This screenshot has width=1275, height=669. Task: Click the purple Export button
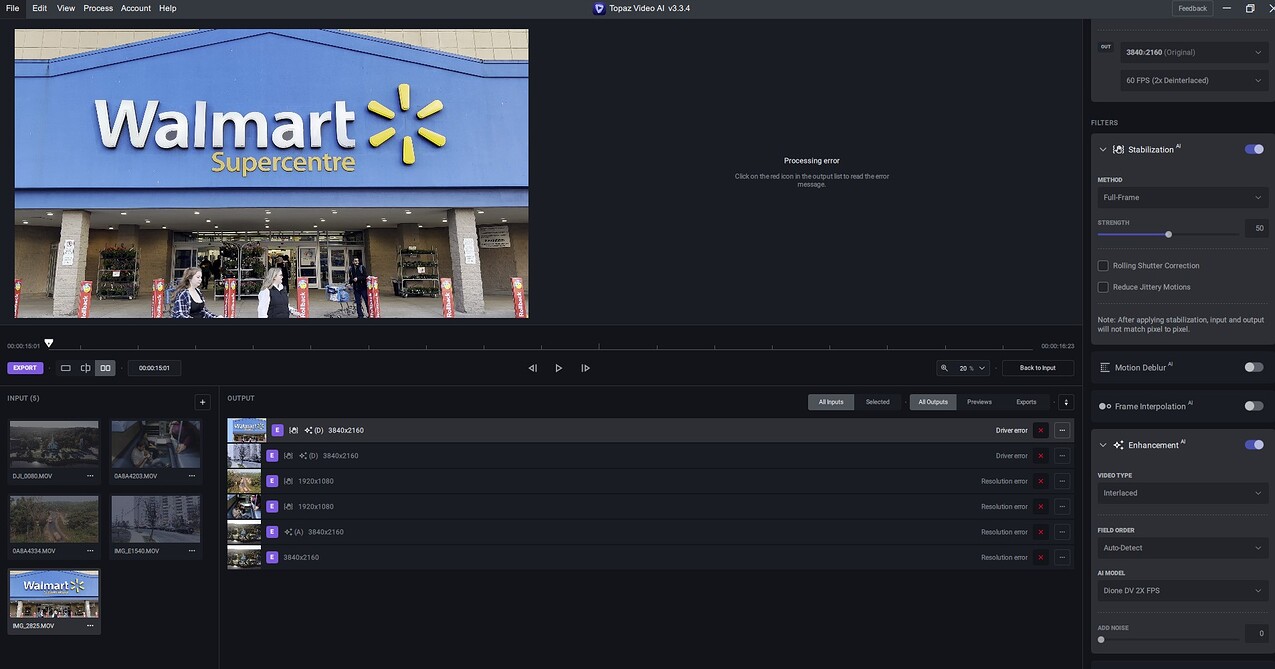[x=25, y=368]
